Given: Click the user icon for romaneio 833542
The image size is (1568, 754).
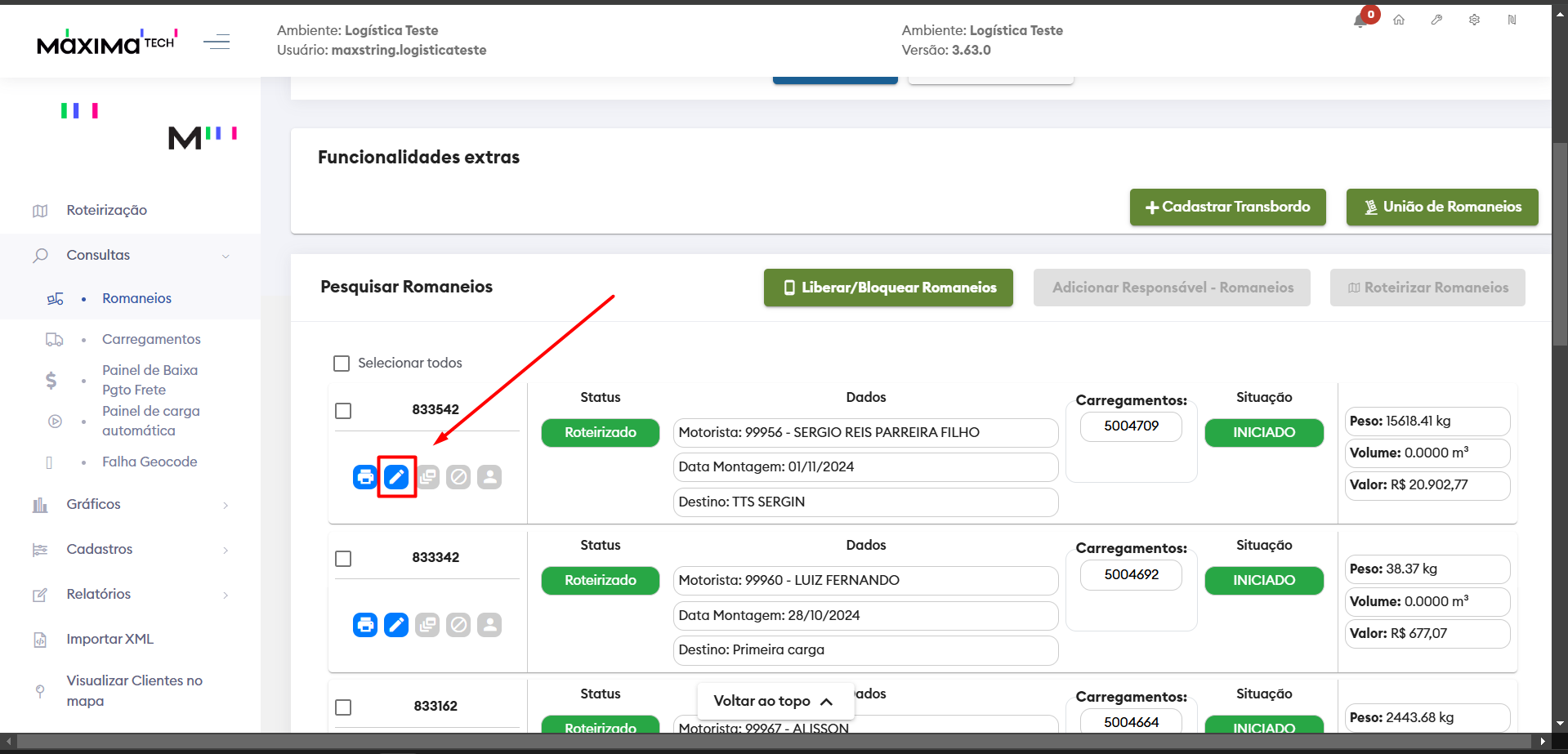Looking at the screenshot, I should (x=489, y=477).
